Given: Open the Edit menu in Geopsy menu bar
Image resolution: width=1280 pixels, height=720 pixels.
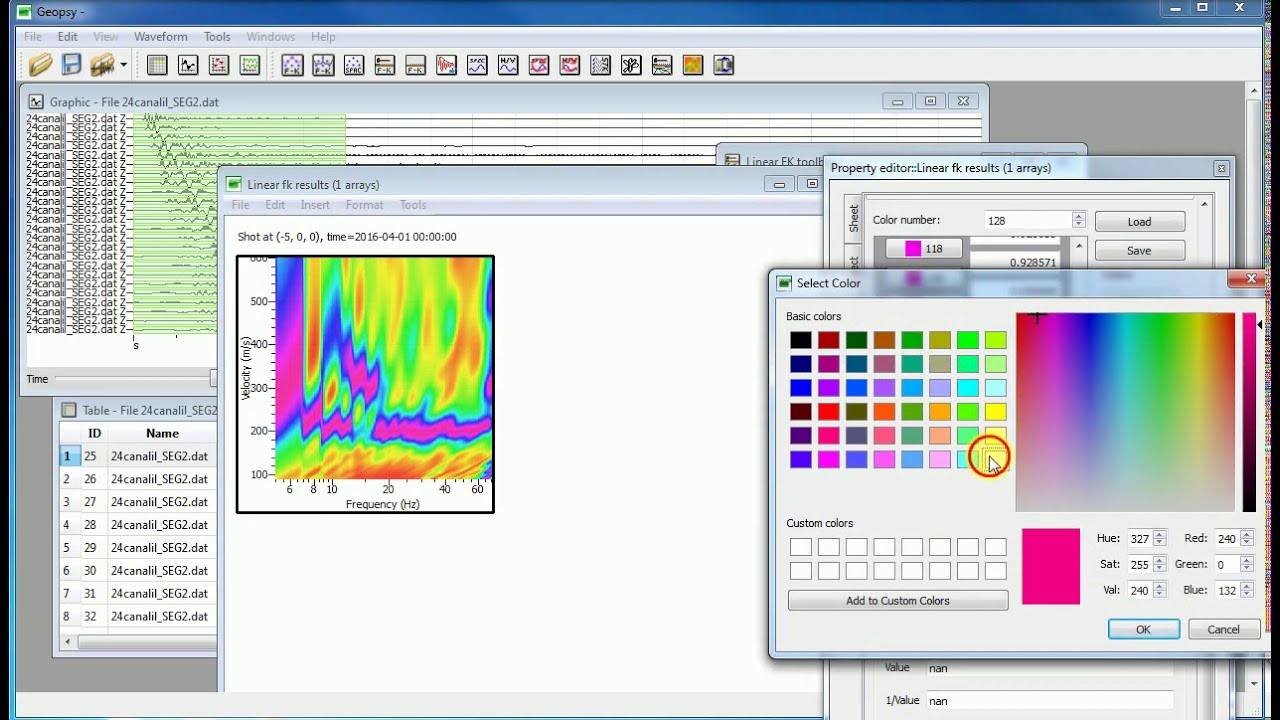Looking at the screenshot, I should point(67,37).
